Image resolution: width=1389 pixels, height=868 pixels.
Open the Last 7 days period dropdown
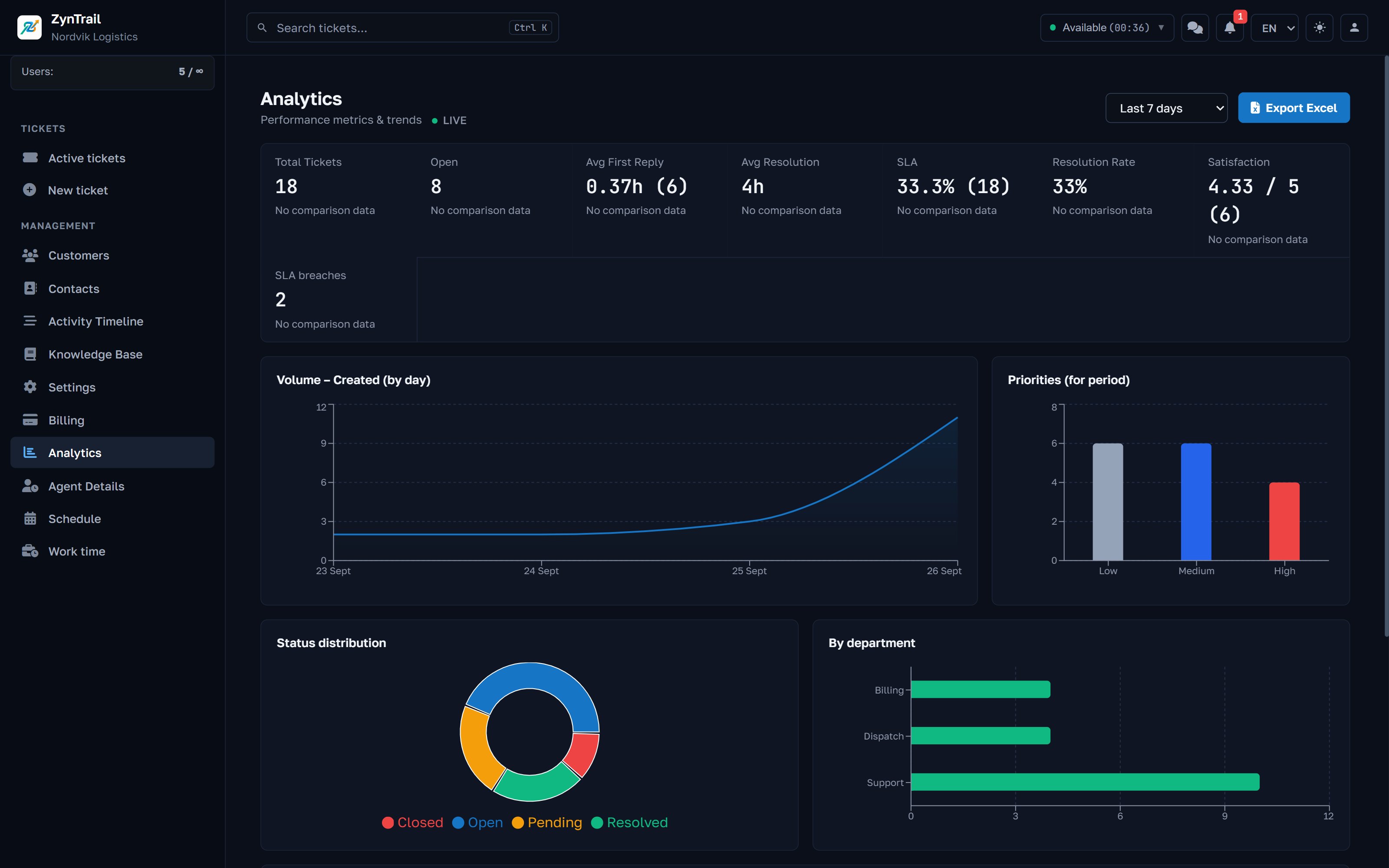[x=1166, y=108]
